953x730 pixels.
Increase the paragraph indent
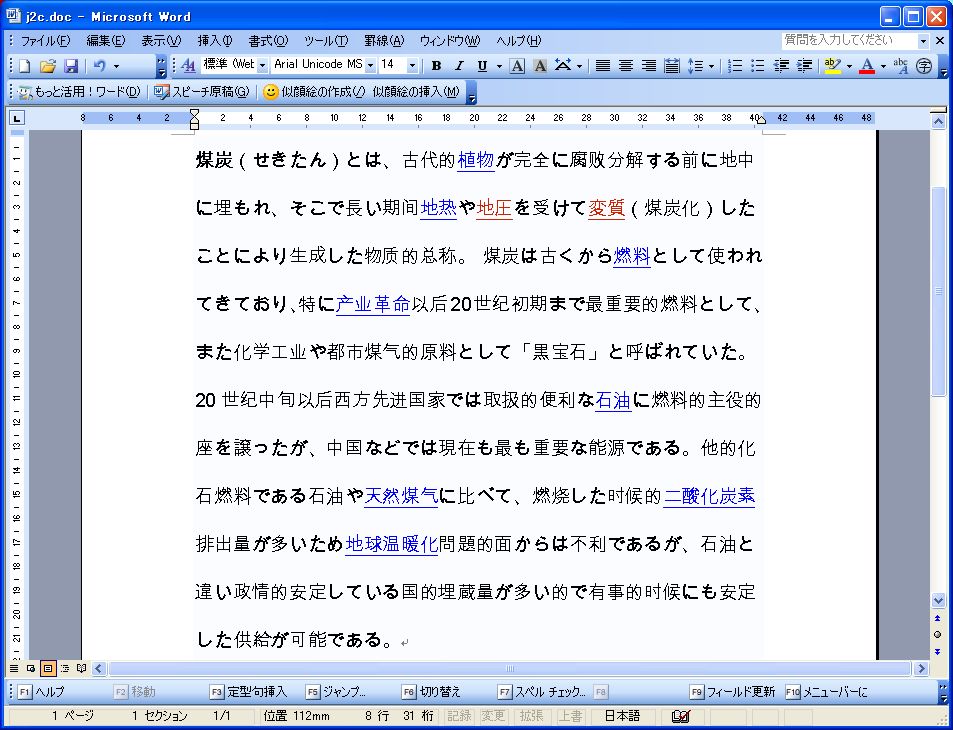804,66
